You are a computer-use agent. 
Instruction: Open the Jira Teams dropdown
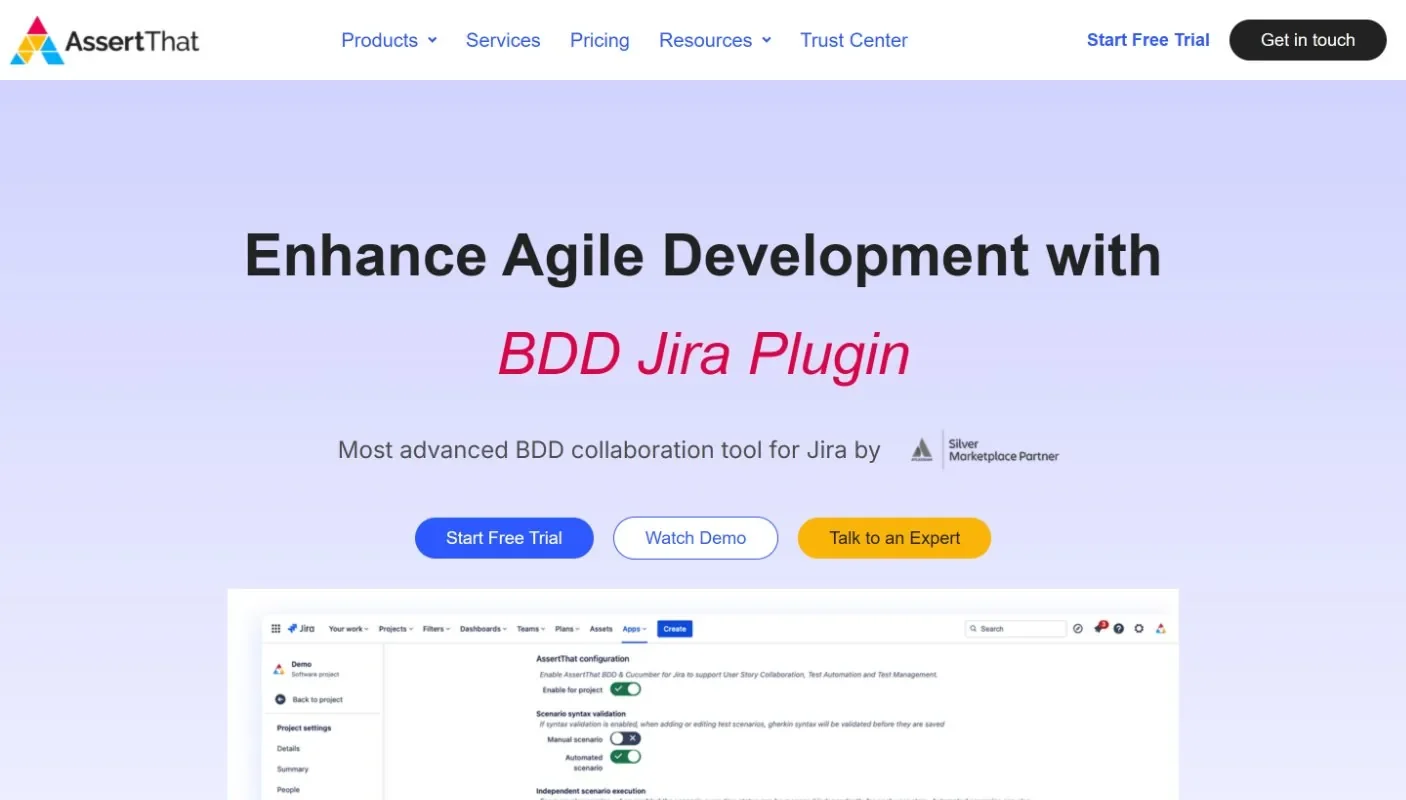(x=531, y=629)
